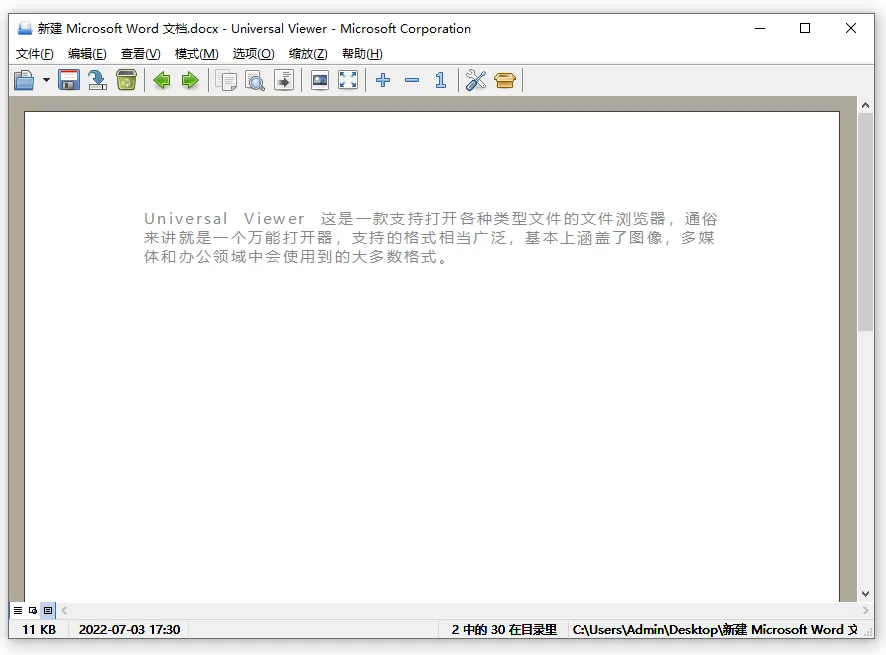Switch to text view mode bottom-left icon
Screen dimensions: 886x655
click(18, 610)
